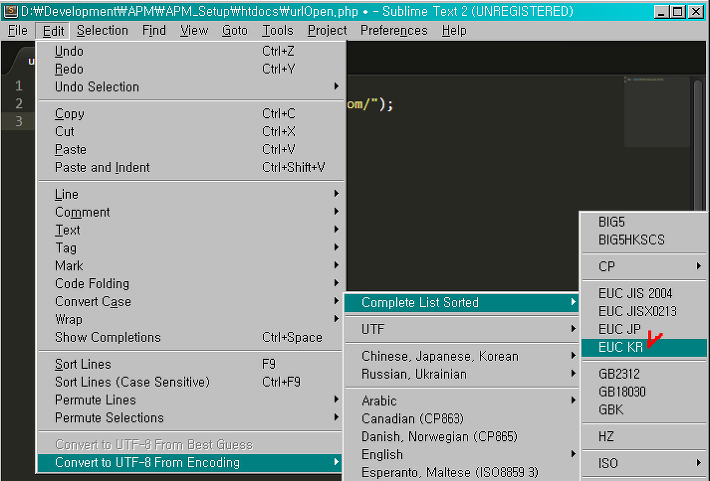This screenshot has height=481, width=710.
Task: Expand the CP encodings submenu
Action: (x=644, y=266)
